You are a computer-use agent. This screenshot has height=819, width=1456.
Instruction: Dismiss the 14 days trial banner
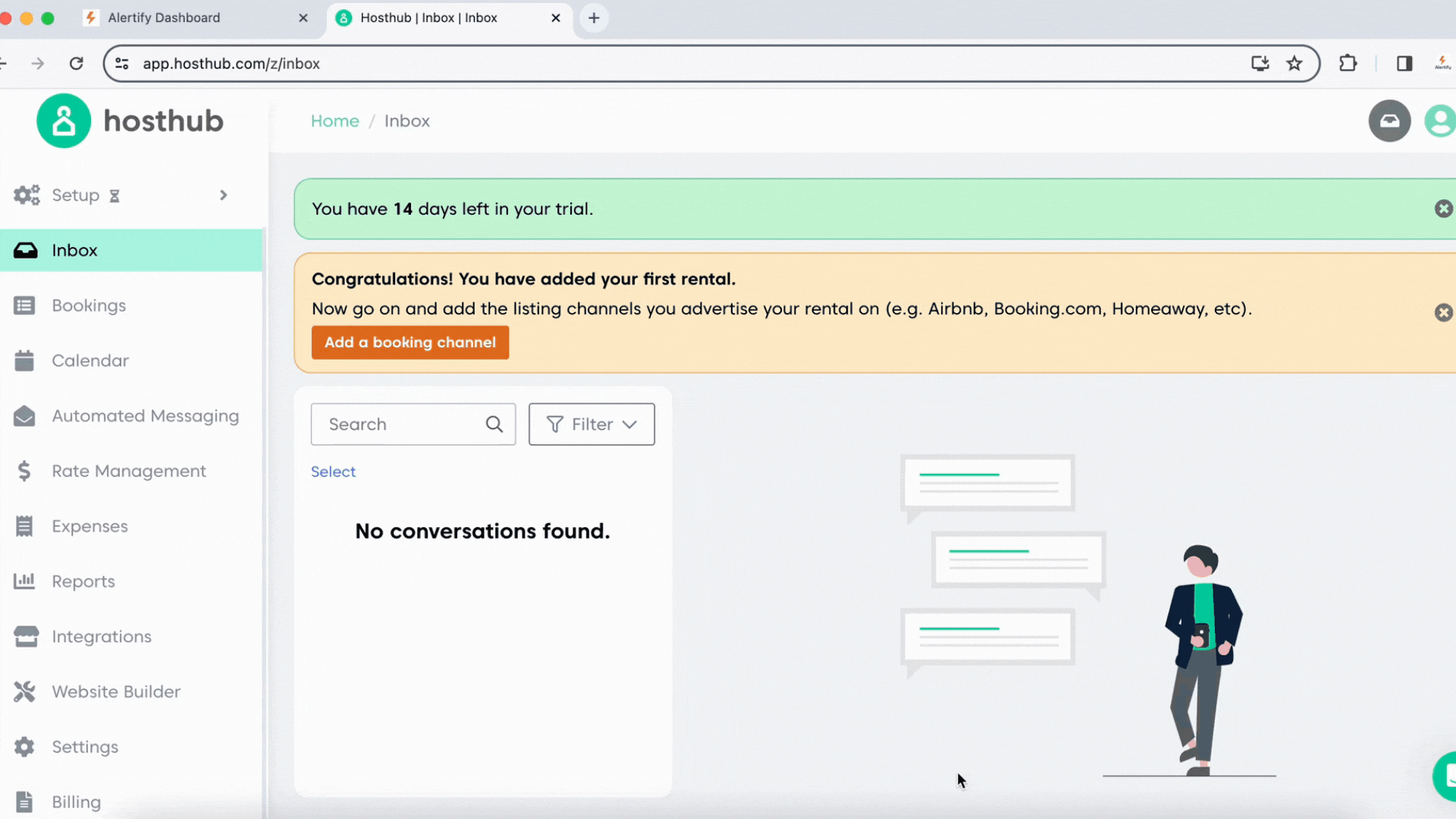pyautogui.click(x=1443, y=209)
